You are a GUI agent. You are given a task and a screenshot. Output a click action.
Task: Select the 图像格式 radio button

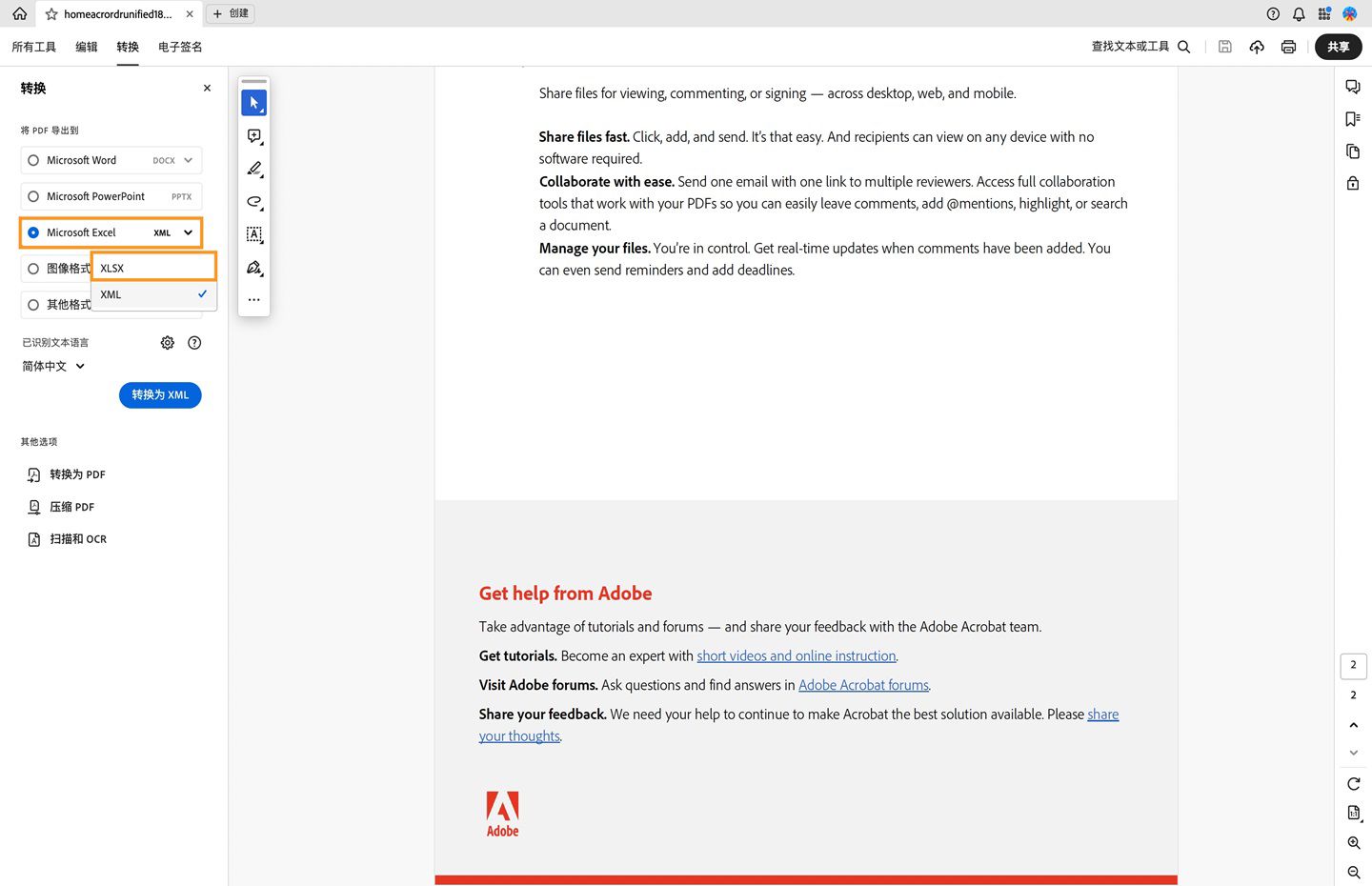click(x=33, y=269)
